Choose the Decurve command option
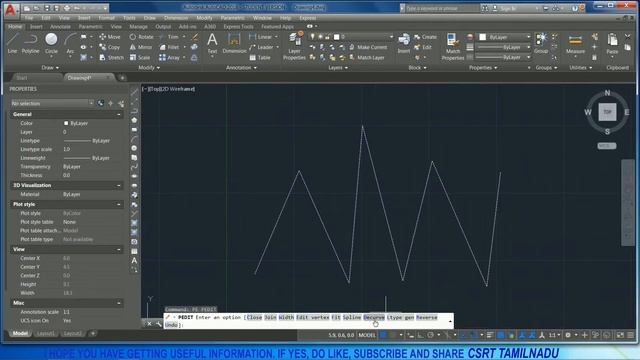Viewport: 640px width, 360px height. point(374,317)
